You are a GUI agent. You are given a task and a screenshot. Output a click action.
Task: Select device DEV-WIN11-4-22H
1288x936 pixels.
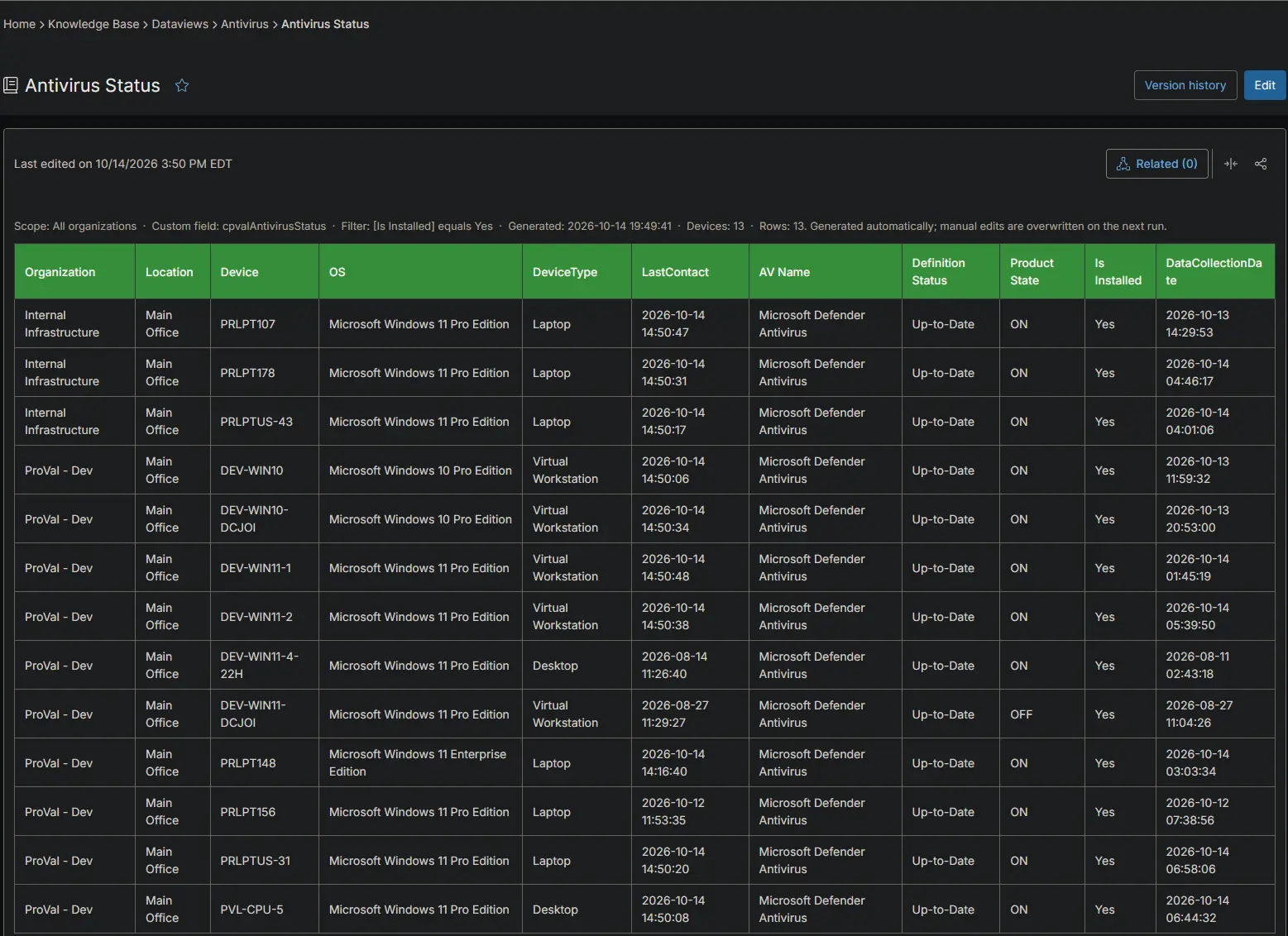[x=265, y=665]
